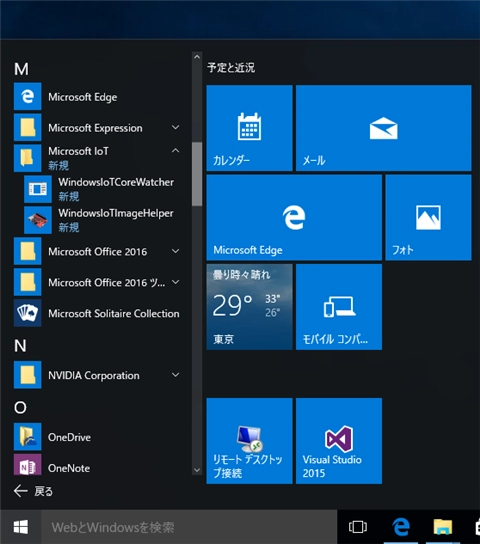The height and width of the screenshot is (544, 480).
Task: Select the NVIDIA Corporation label
Action: click(x=94, y=375)
